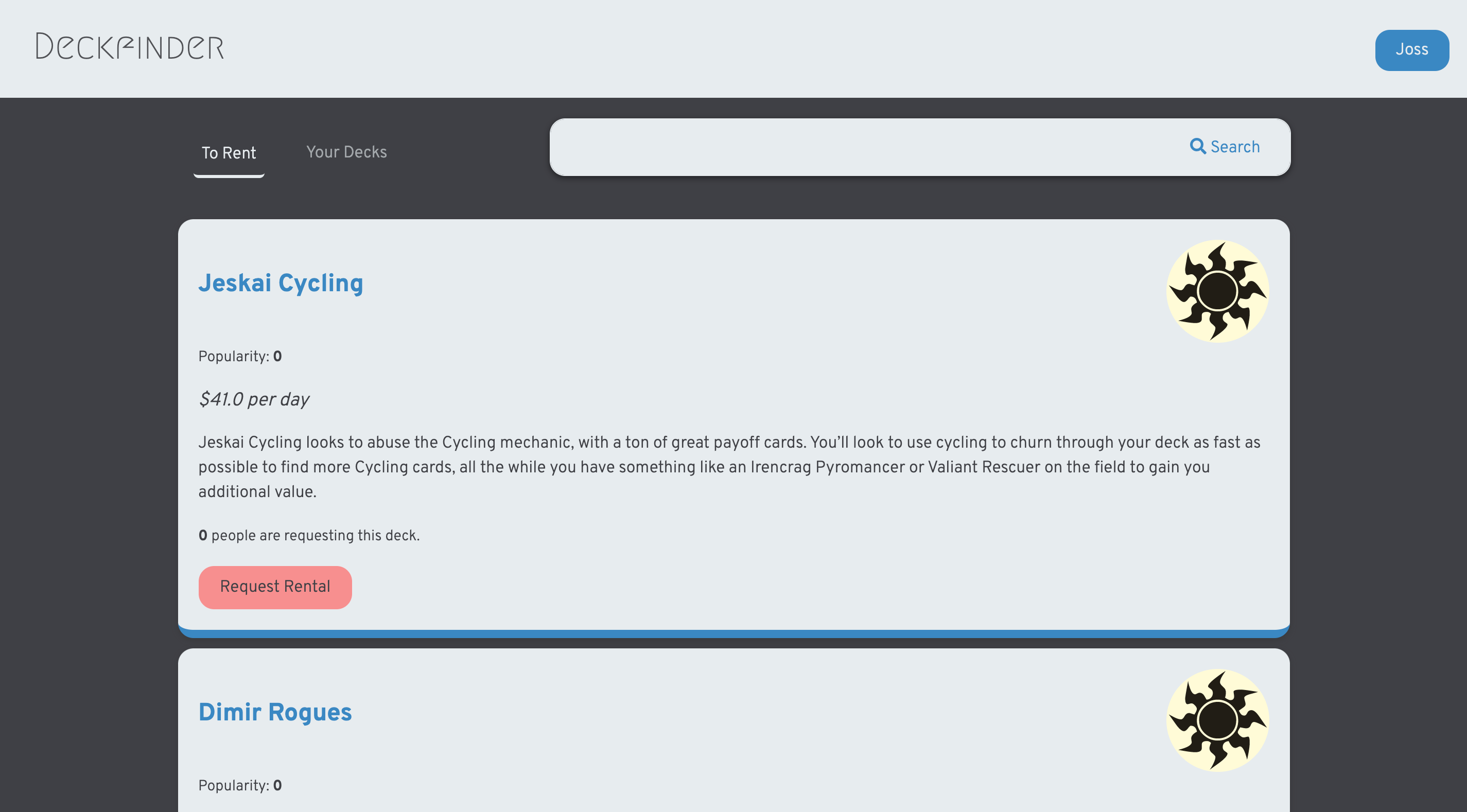Open the Joss user menu

(1411, 50)
